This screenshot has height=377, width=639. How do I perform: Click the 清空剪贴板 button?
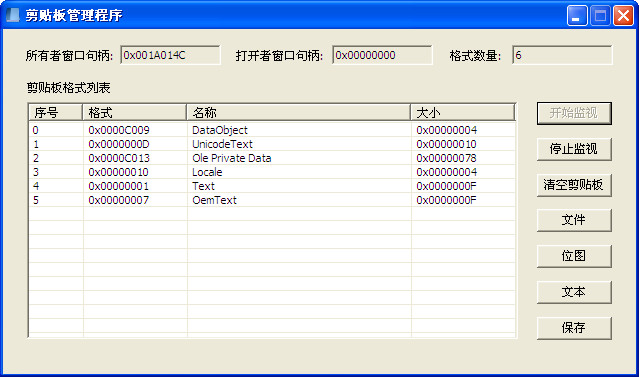[574, 185]
